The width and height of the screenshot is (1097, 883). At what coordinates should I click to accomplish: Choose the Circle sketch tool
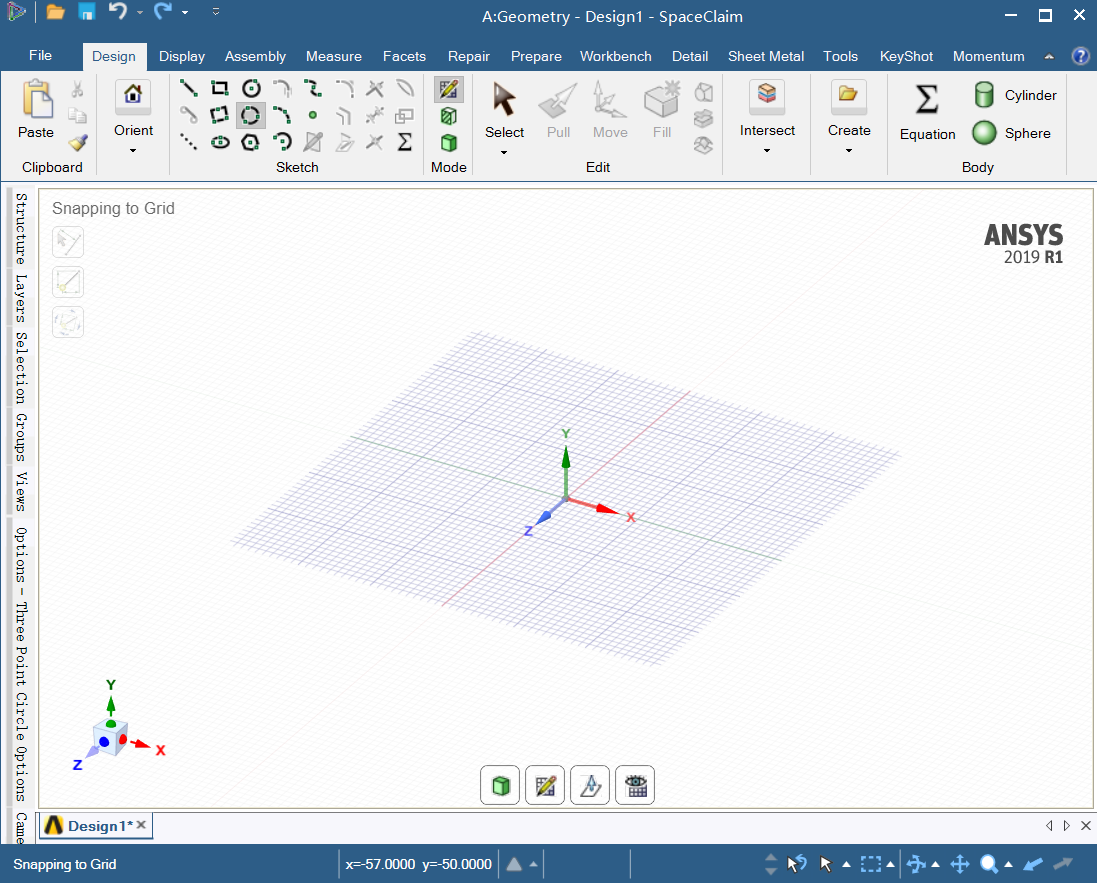coord(251,89)
